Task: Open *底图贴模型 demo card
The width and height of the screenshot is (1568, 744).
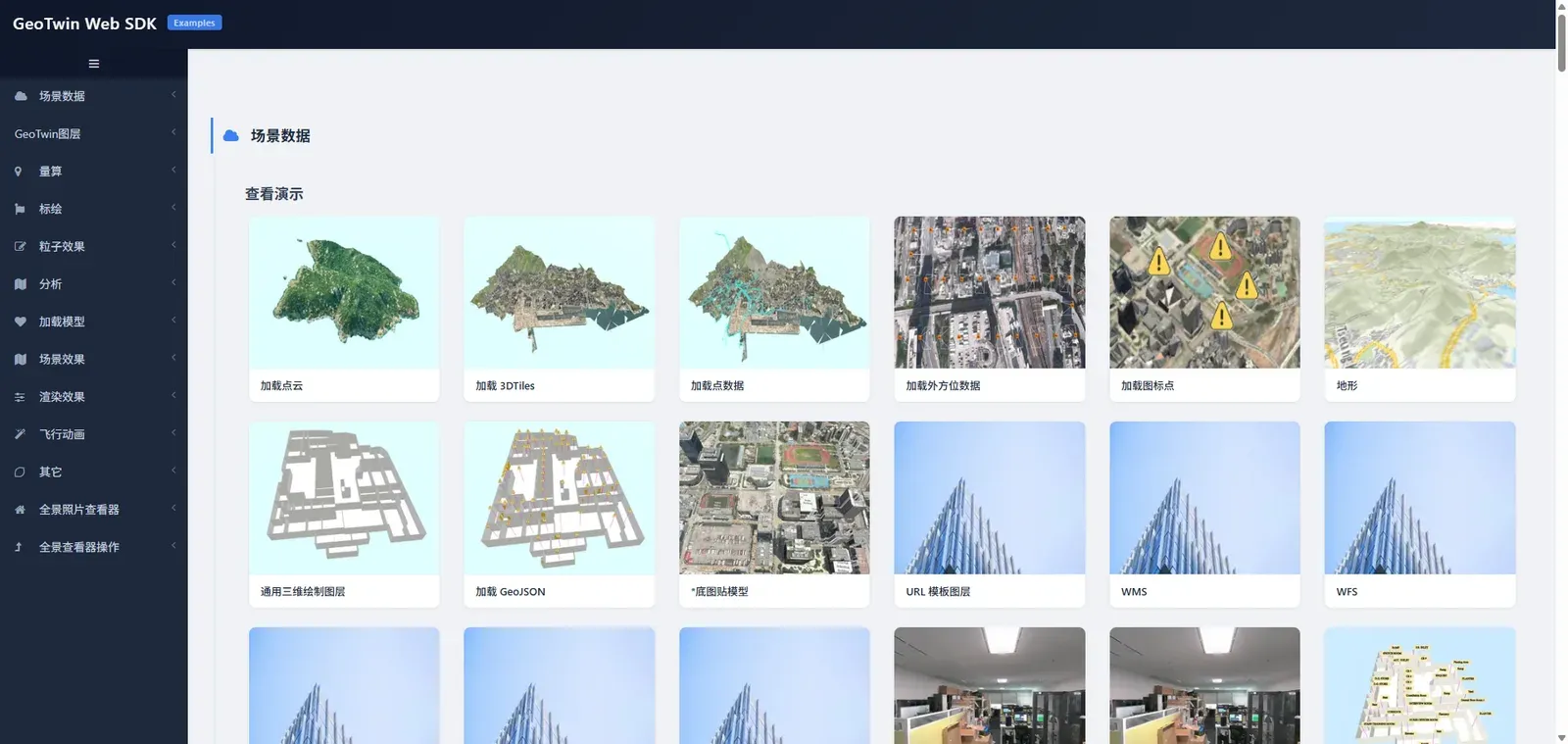Action: 774,515
